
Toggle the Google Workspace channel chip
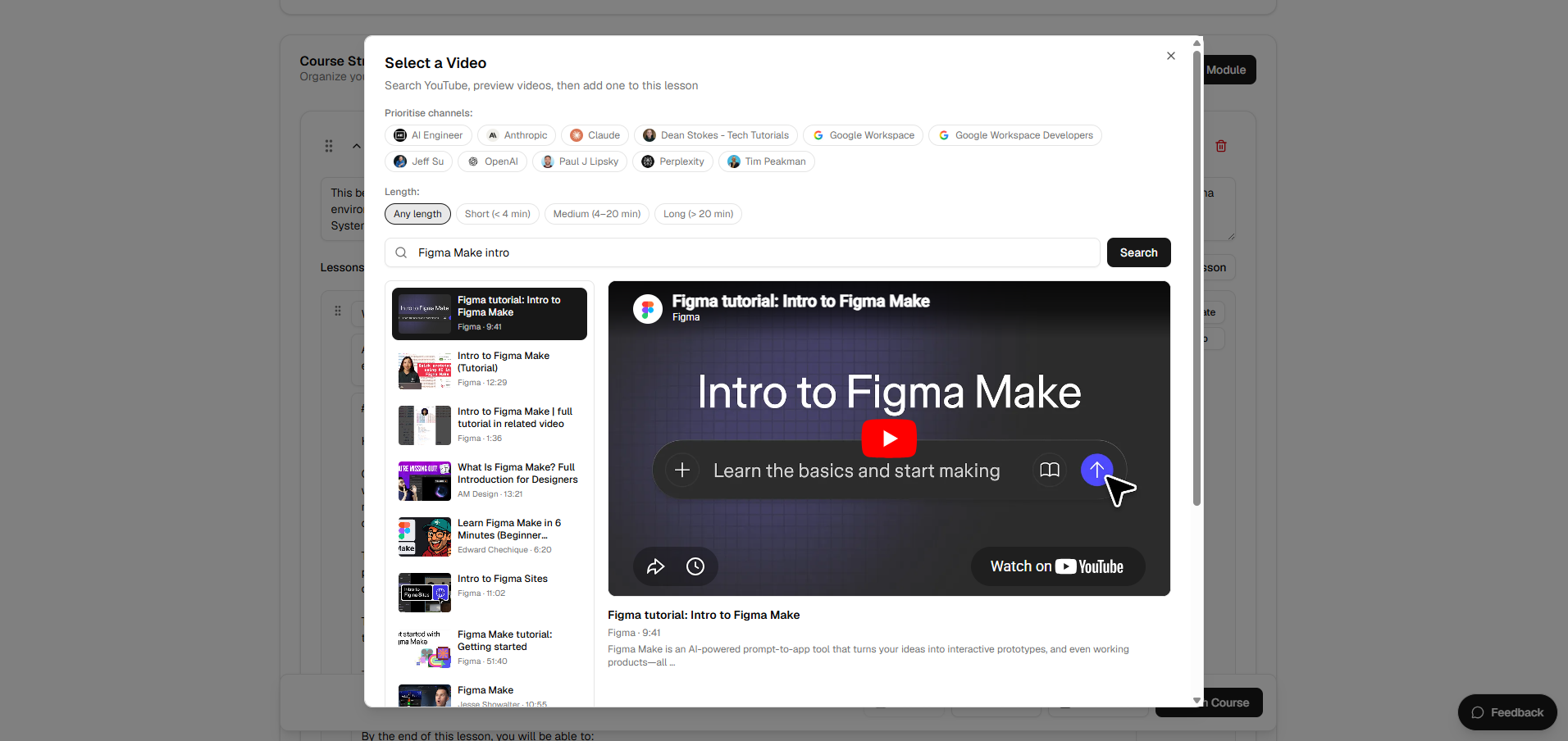[x=863, y=135]
